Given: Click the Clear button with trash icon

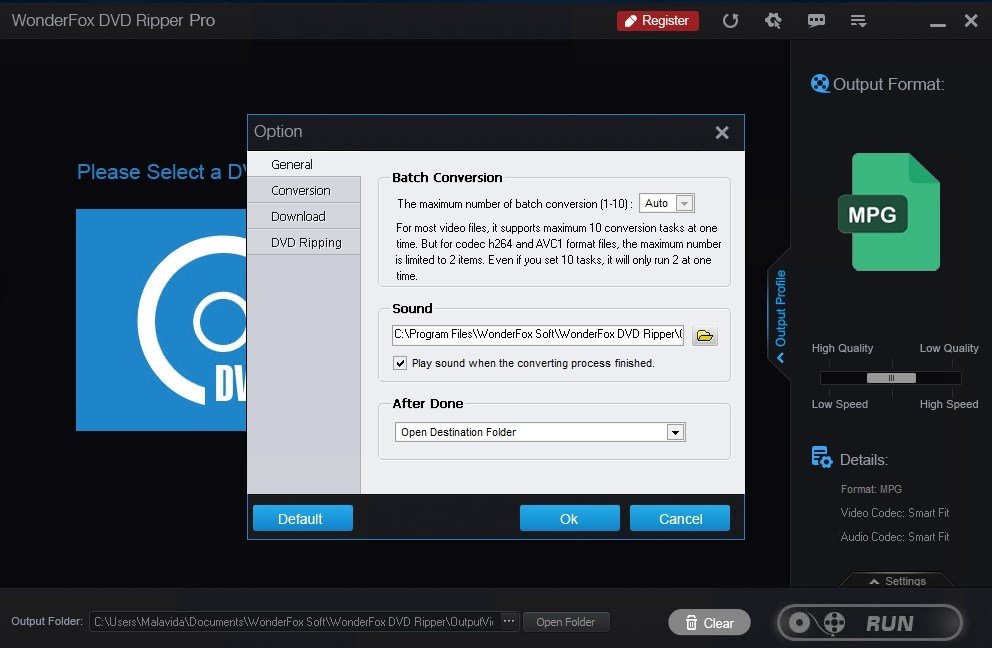Looking at the screenshot, I should [x=709, y=623].
